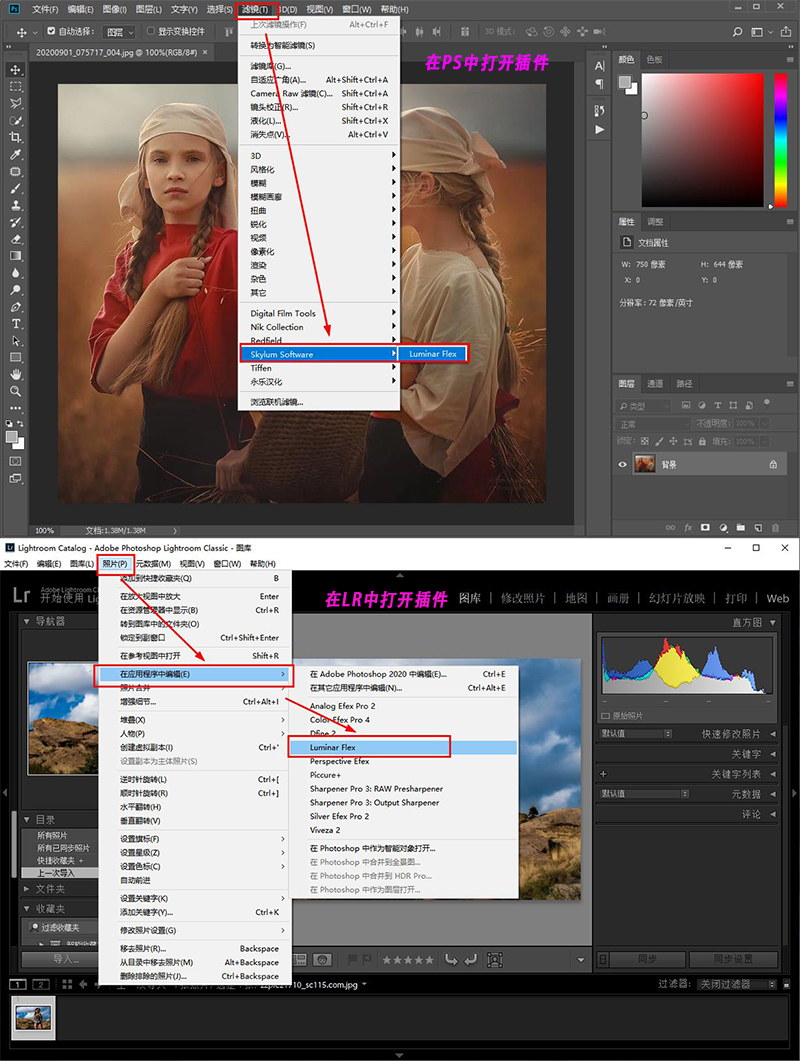Select the Brush tool

16,188
